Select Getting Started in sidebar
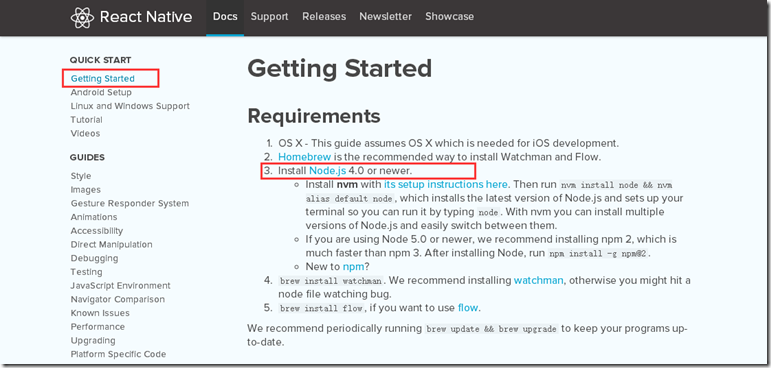This screenshot has height=368, width=771. [x=103, y=79]
